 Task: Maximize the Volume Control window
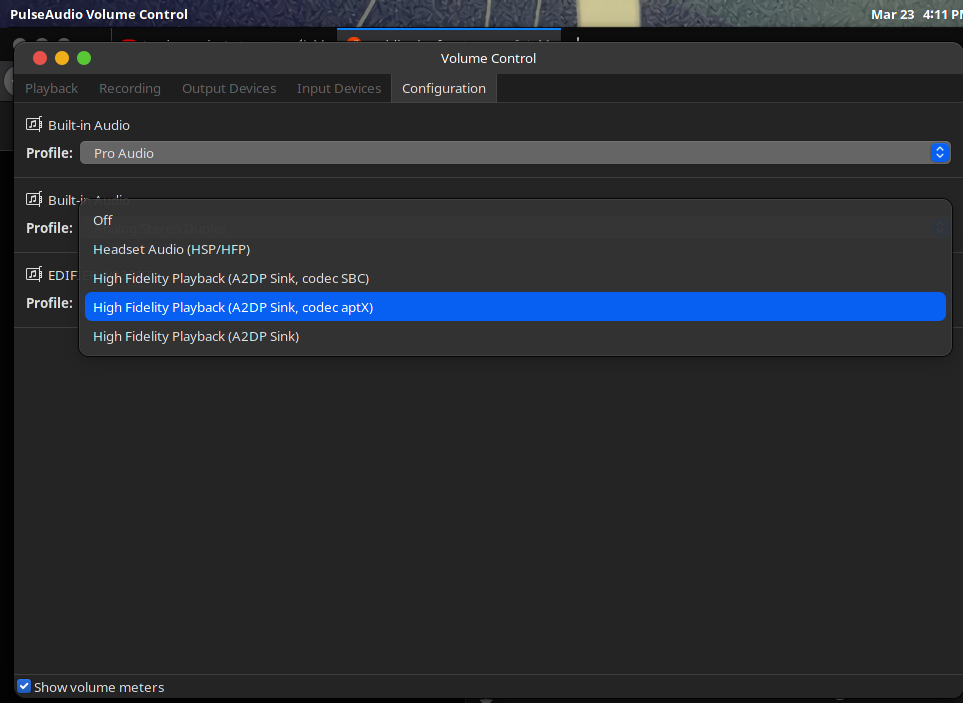[x=84, y=58]
